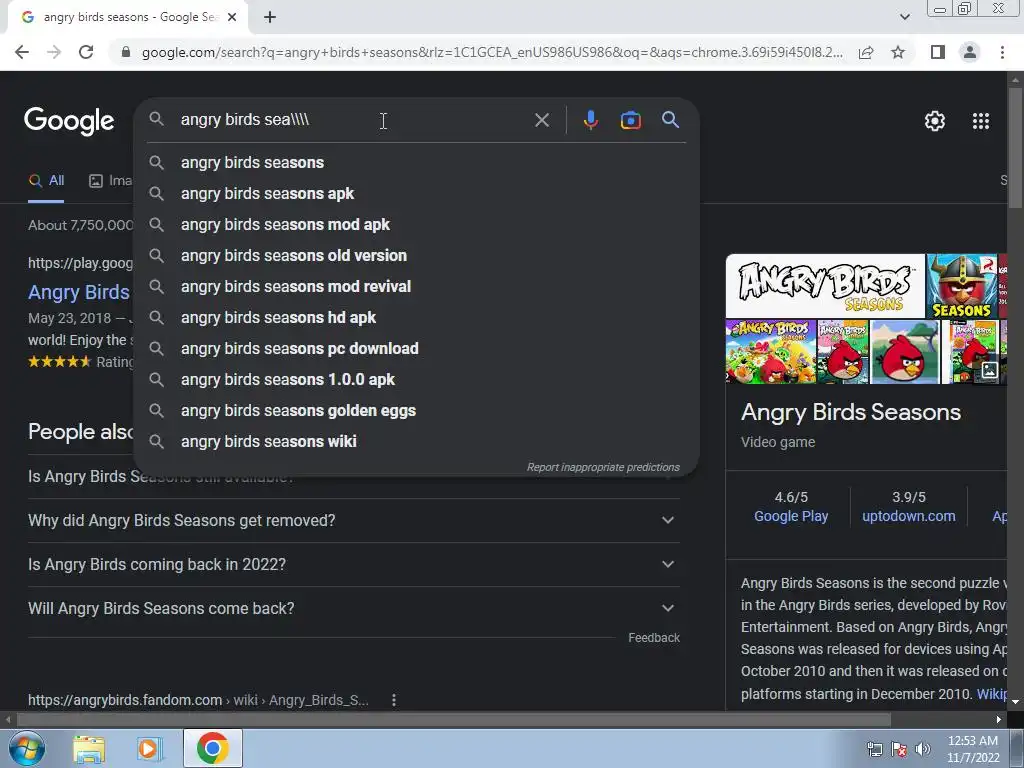This screenshot has height=768, width=1024.
Task: Start voice search with the microphone
Action: [590, 120]
